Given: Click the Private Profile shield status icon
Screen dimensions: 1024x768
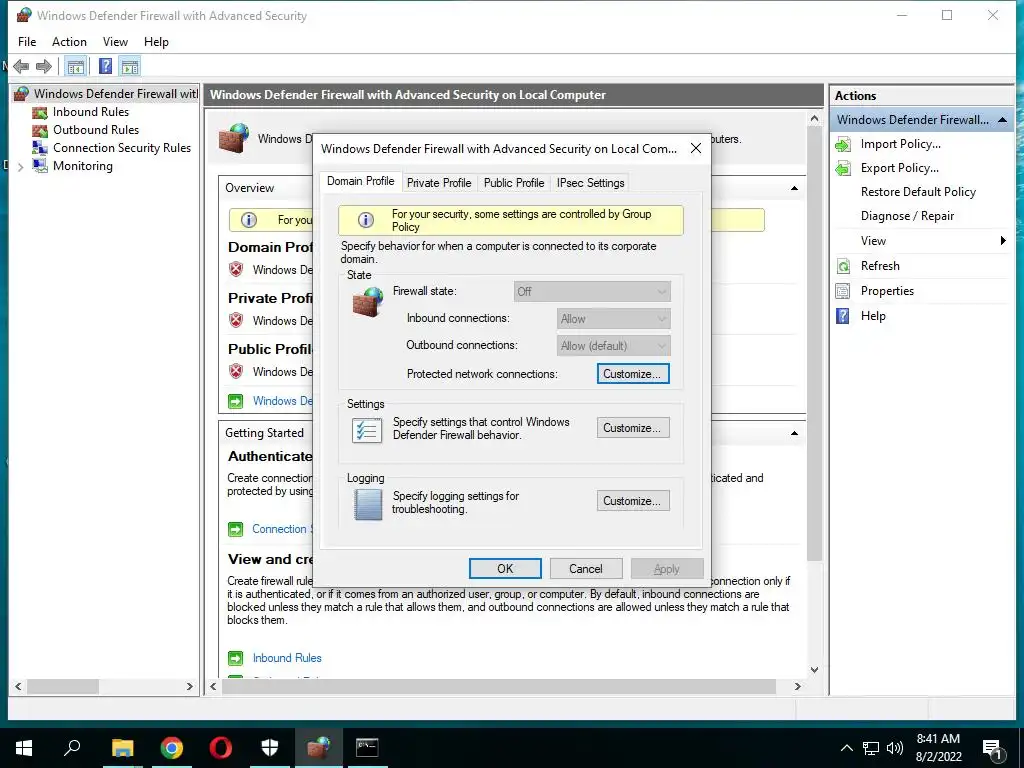Looking at the screenshot, I should tap(236, 321).
